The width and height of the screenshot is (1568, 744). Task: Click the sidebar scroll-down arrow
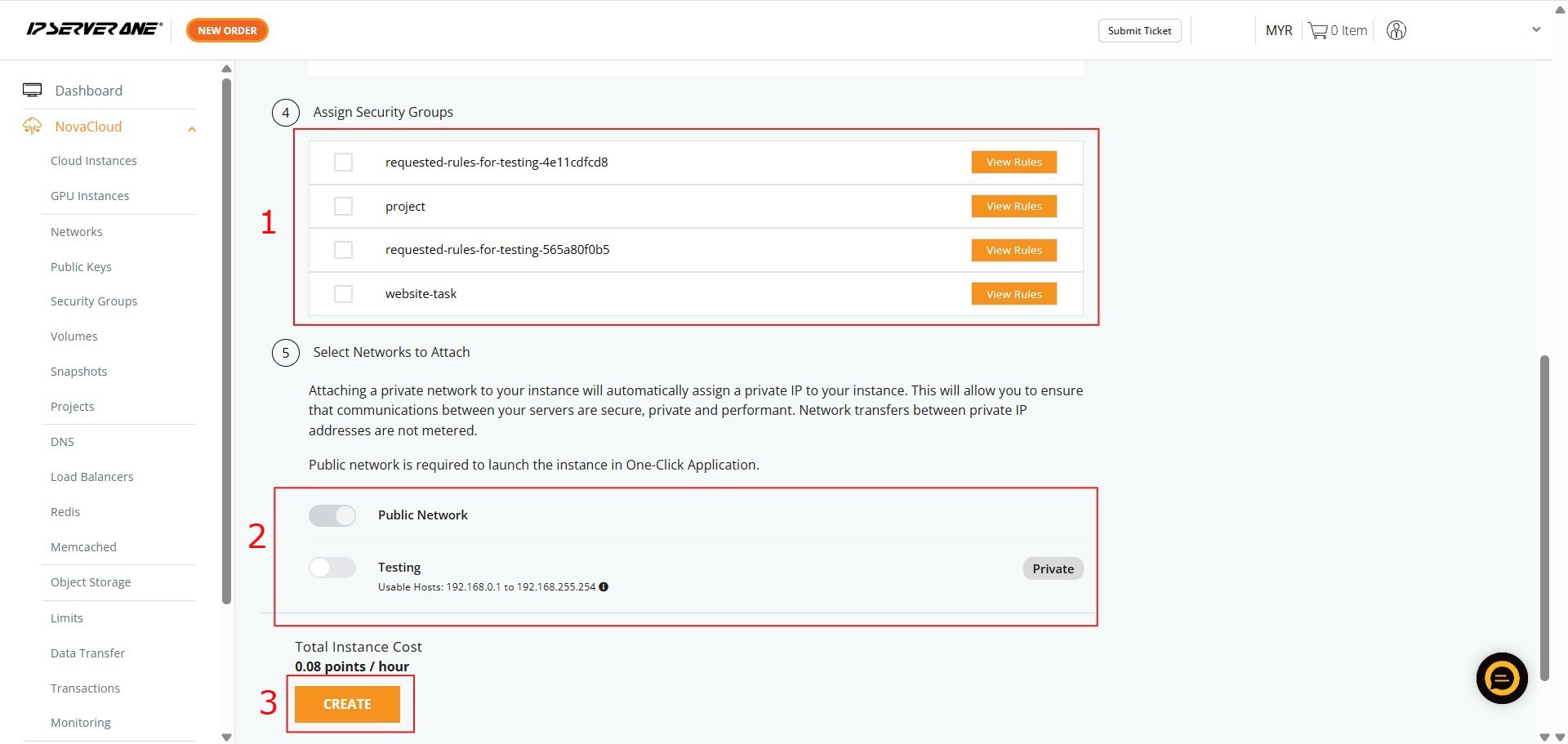(x=226, y=737)
